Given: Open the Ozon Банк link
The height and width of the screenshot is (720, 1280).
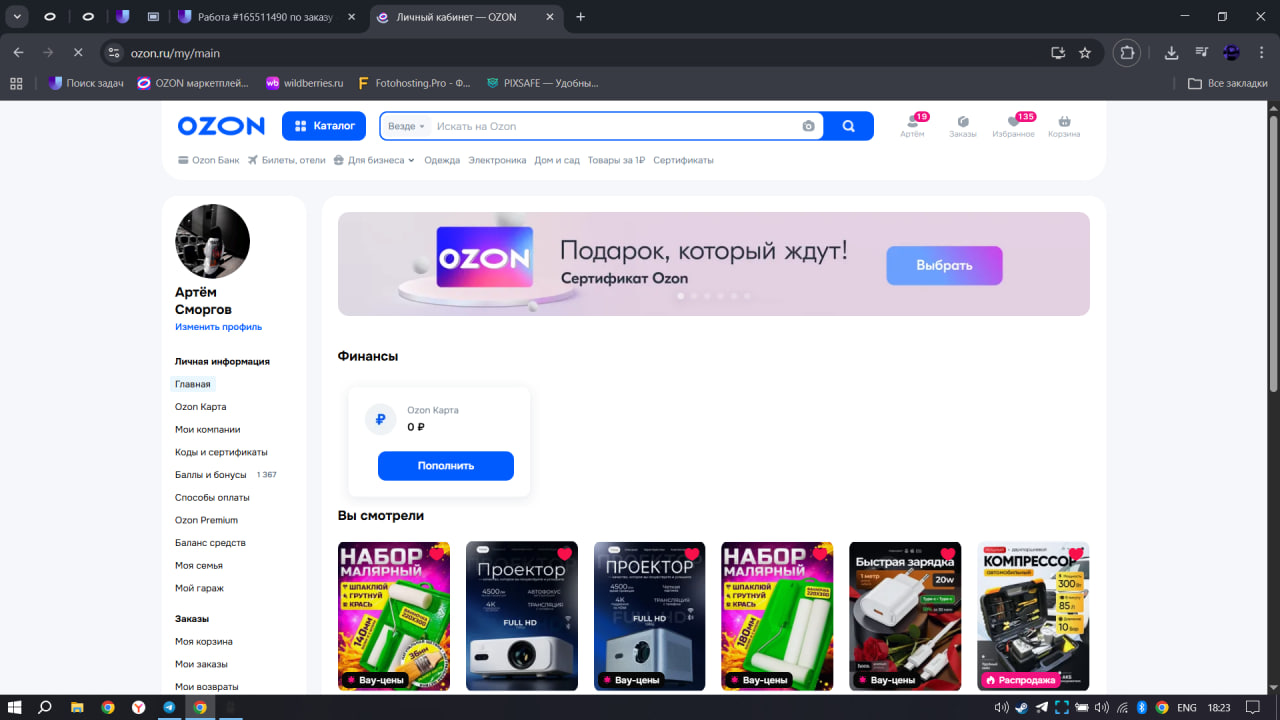Looking at the screenshot, I should (x=209, y=160).
